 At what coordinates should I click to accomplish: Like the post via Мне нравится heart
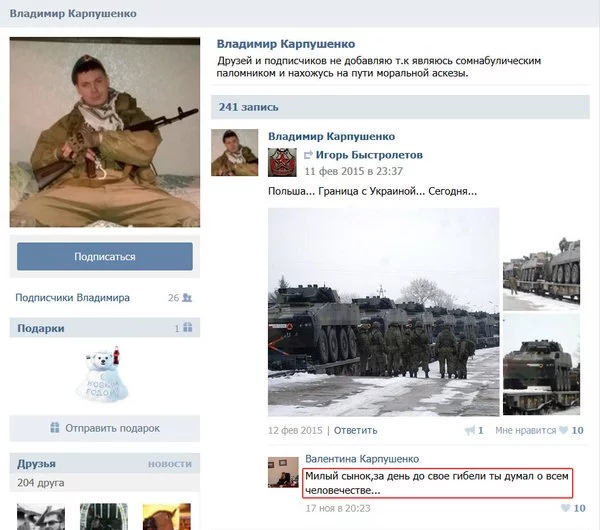coord(563,430)
